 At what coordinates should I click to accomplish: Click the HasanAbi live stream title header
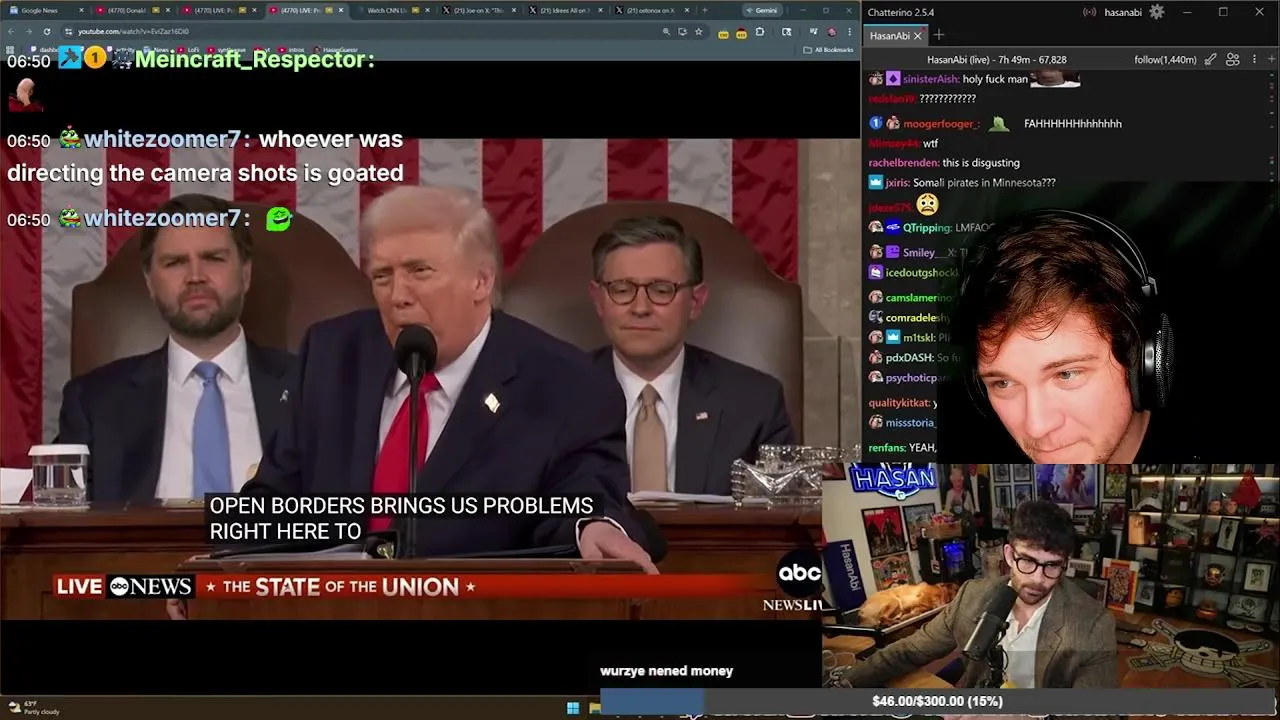996,60
